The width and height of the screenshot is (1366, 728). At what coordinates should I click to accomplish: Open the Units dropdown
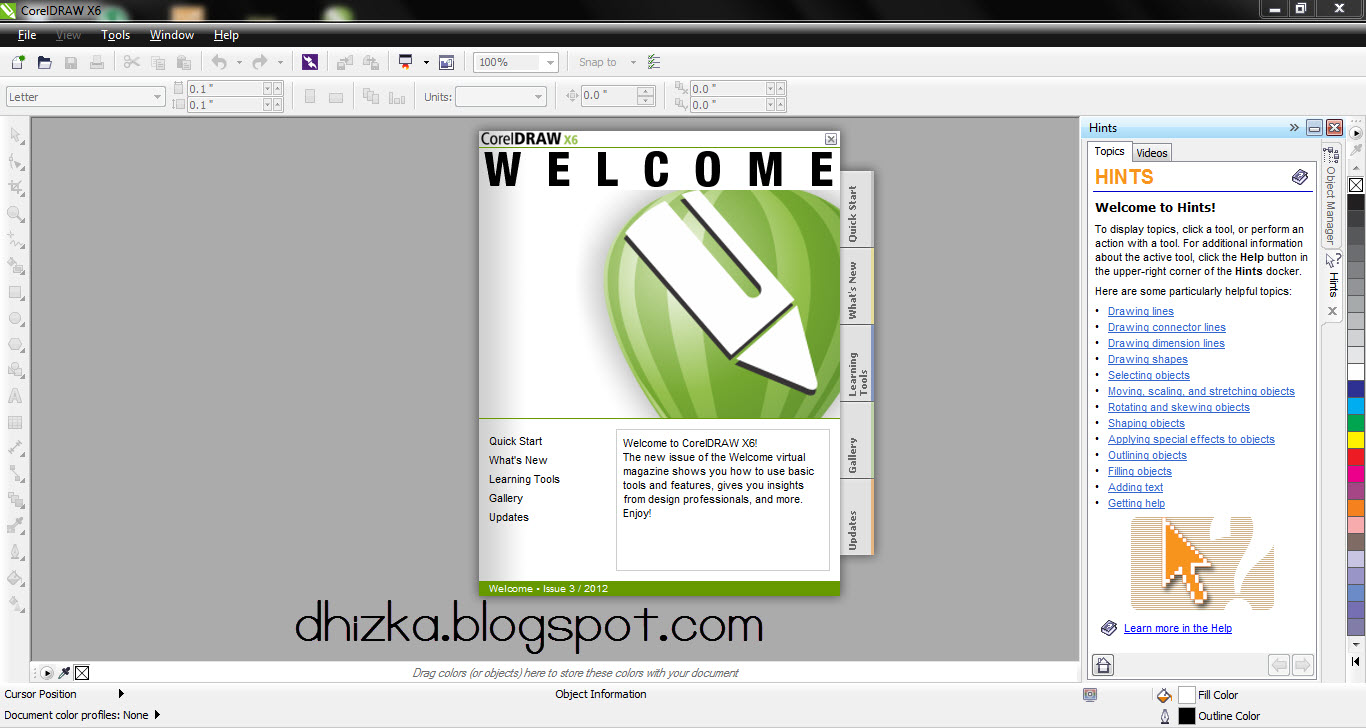click(x=538, y=97)
